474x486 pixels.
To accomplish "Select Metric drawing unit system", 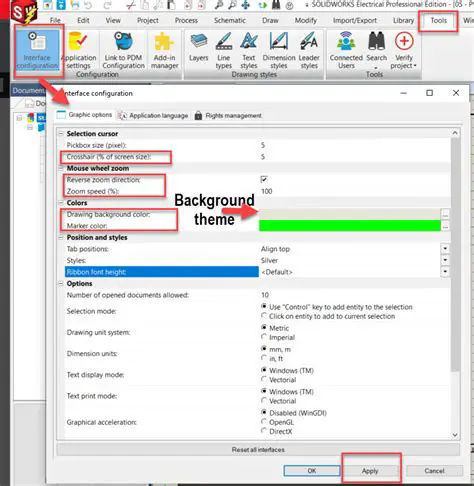I will click(264, 328).
